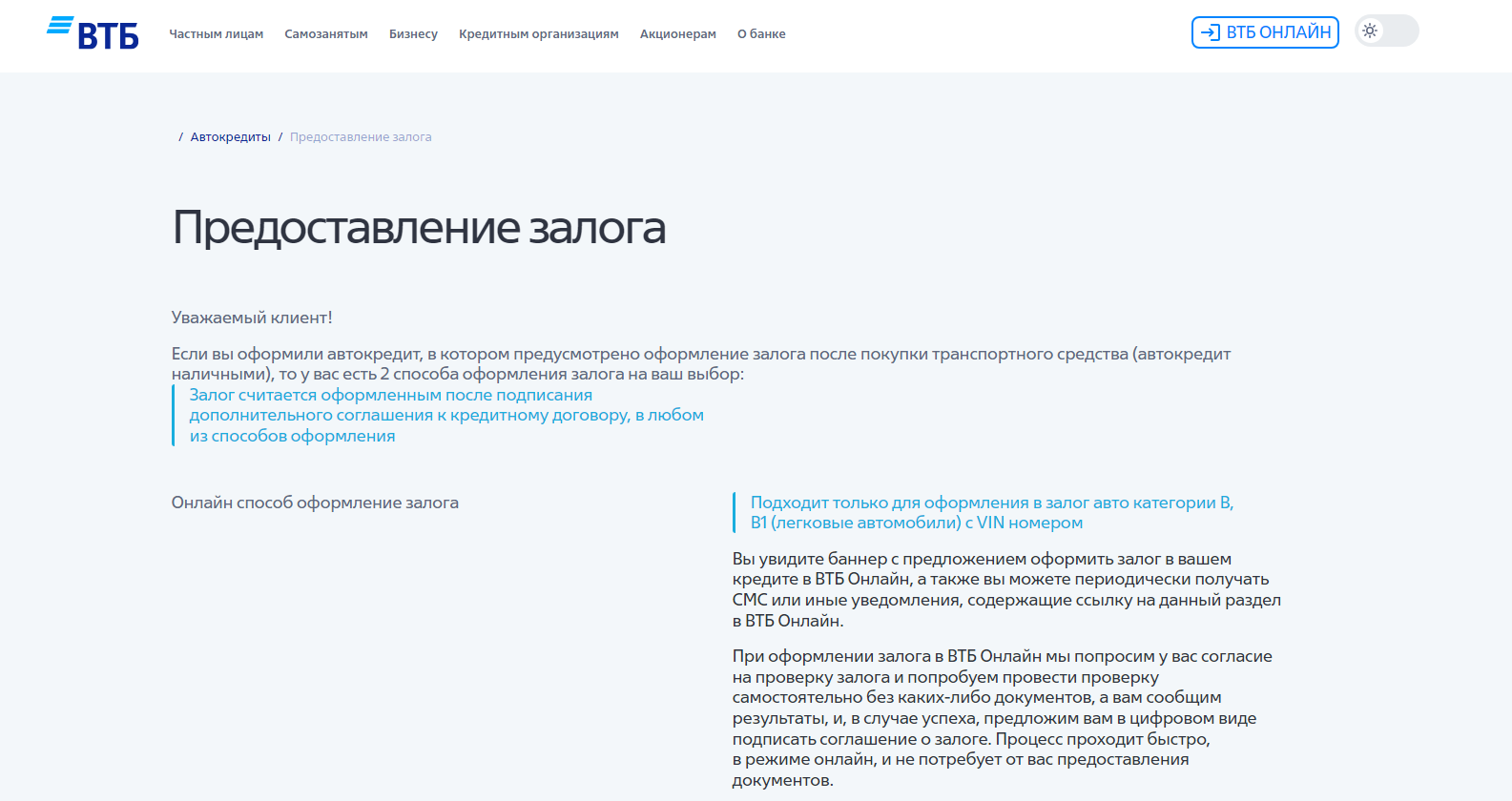The width and height of the screenshot is (1512, 801).
Task: Click the text Онлайн способ оформление залога
Action: coord(315,503)
